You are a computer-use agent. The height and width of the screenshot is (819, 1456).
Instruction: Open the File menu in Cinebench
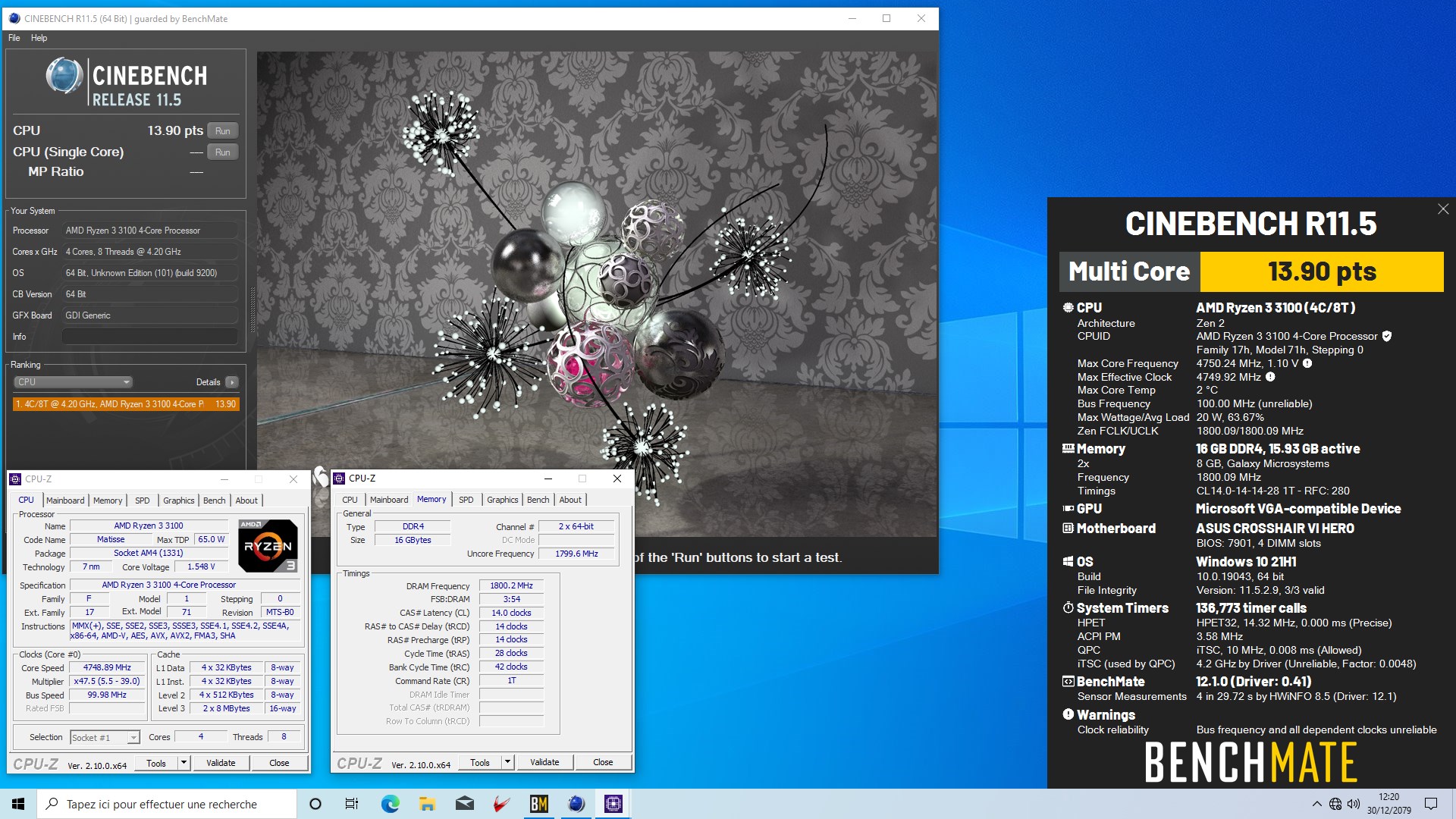click(14, 38)
